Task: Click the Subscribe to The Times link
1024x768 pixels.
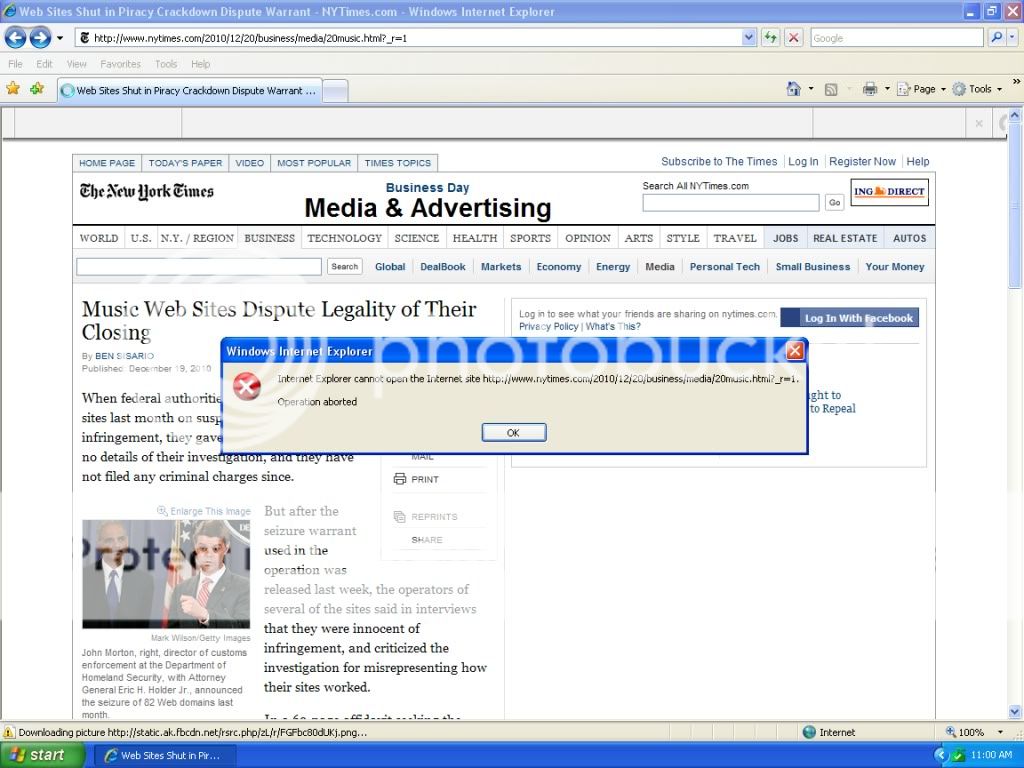Action: coord(719,161)
